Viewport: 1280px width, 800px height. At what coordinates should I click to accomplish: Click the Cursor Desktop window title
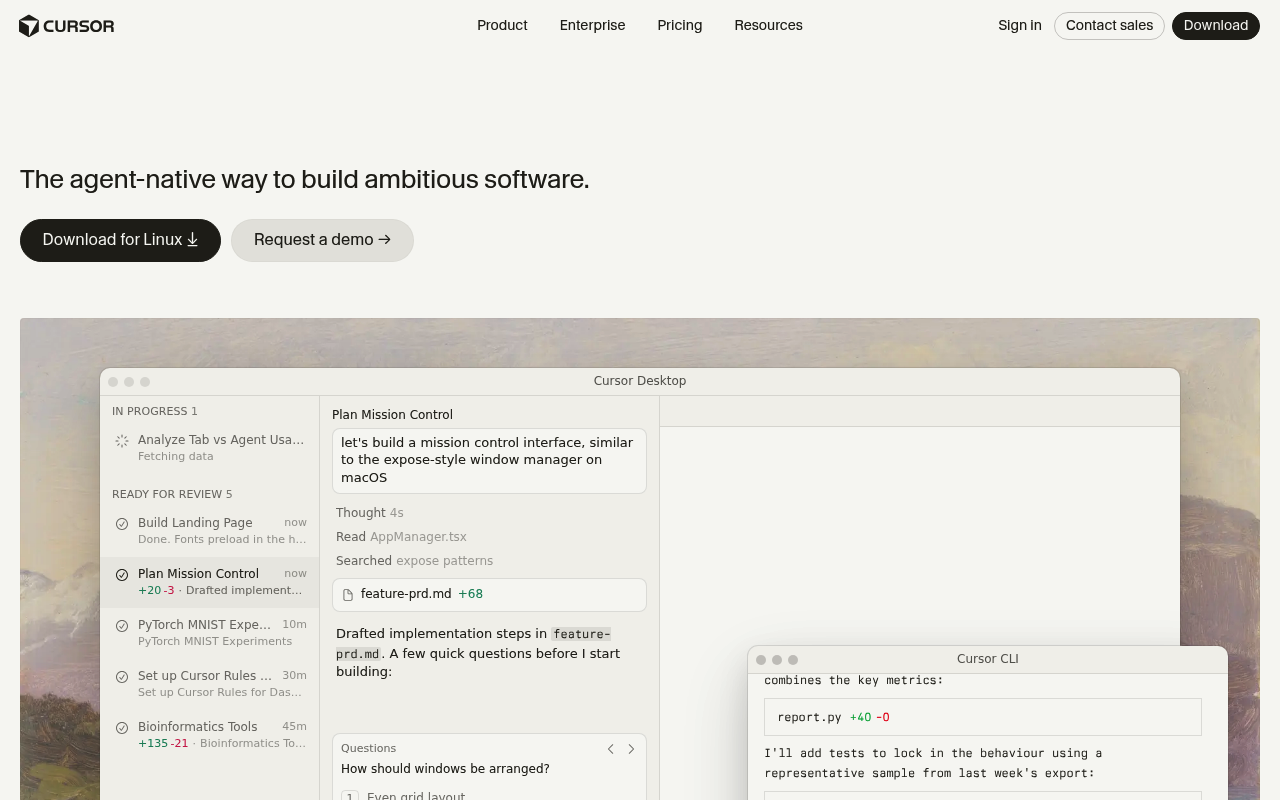coord(640,381)
